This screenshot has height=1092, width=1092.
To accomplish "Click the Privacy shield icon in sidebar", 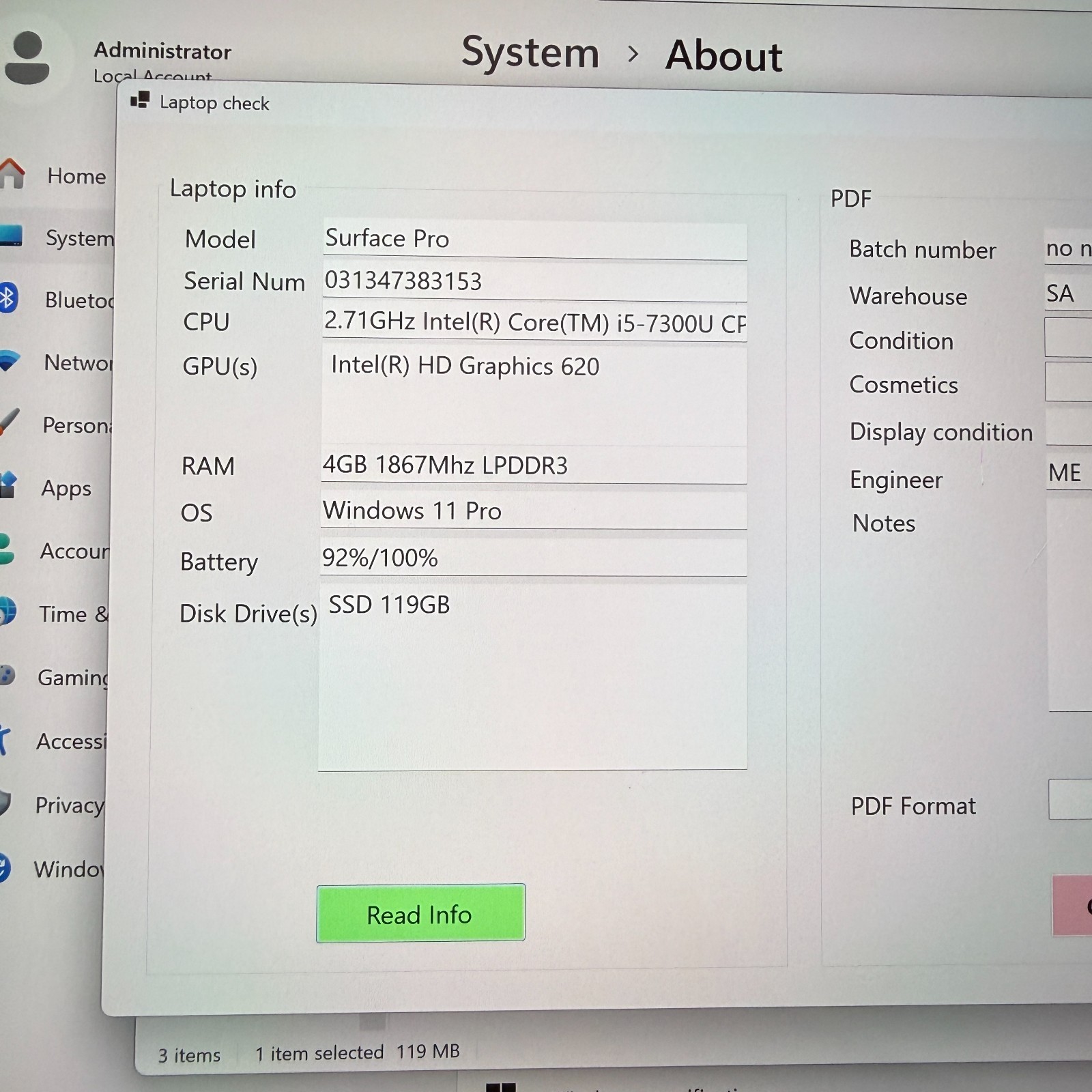I will 5,803.
